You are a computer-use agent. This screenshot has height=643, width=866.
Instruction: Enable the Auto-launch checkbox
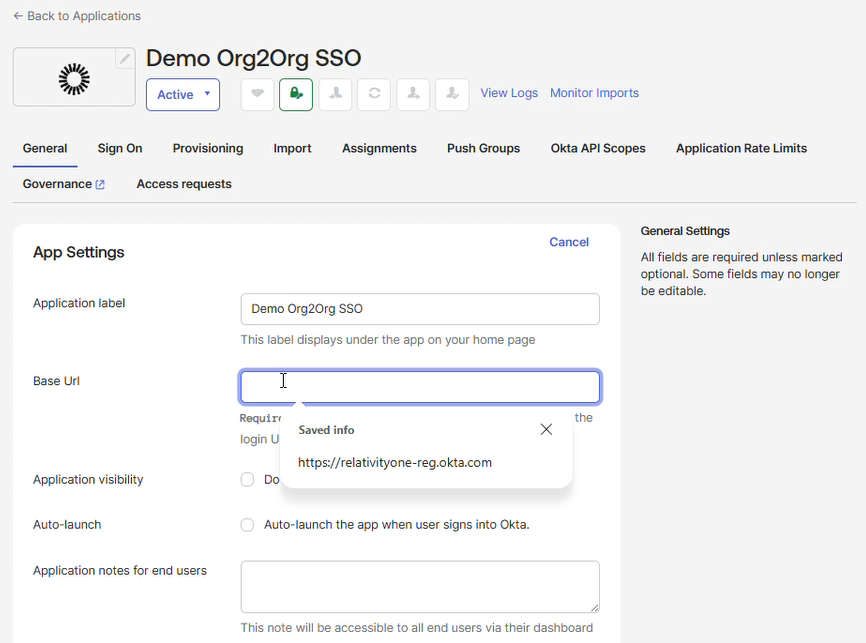point(247,525)
